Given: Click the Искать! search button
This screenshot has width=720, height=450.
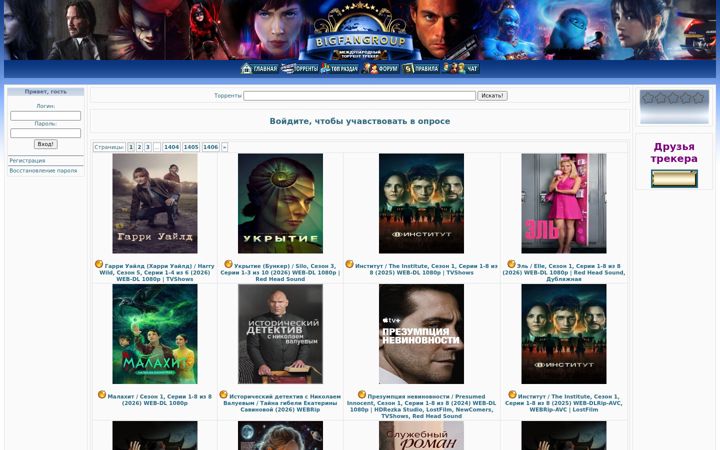Looking at the screenshot, I should [492, 96].
